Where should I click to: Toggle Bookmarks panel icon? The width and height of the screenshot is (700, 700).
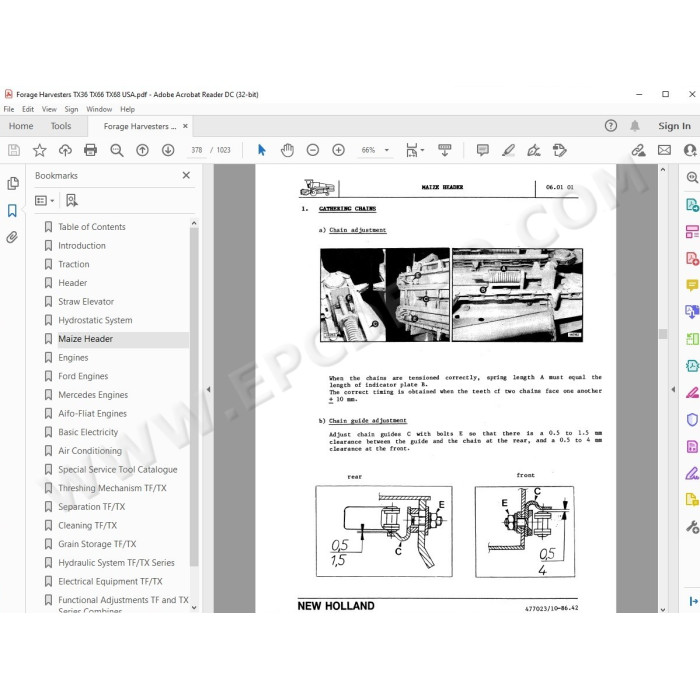point(12,210)
